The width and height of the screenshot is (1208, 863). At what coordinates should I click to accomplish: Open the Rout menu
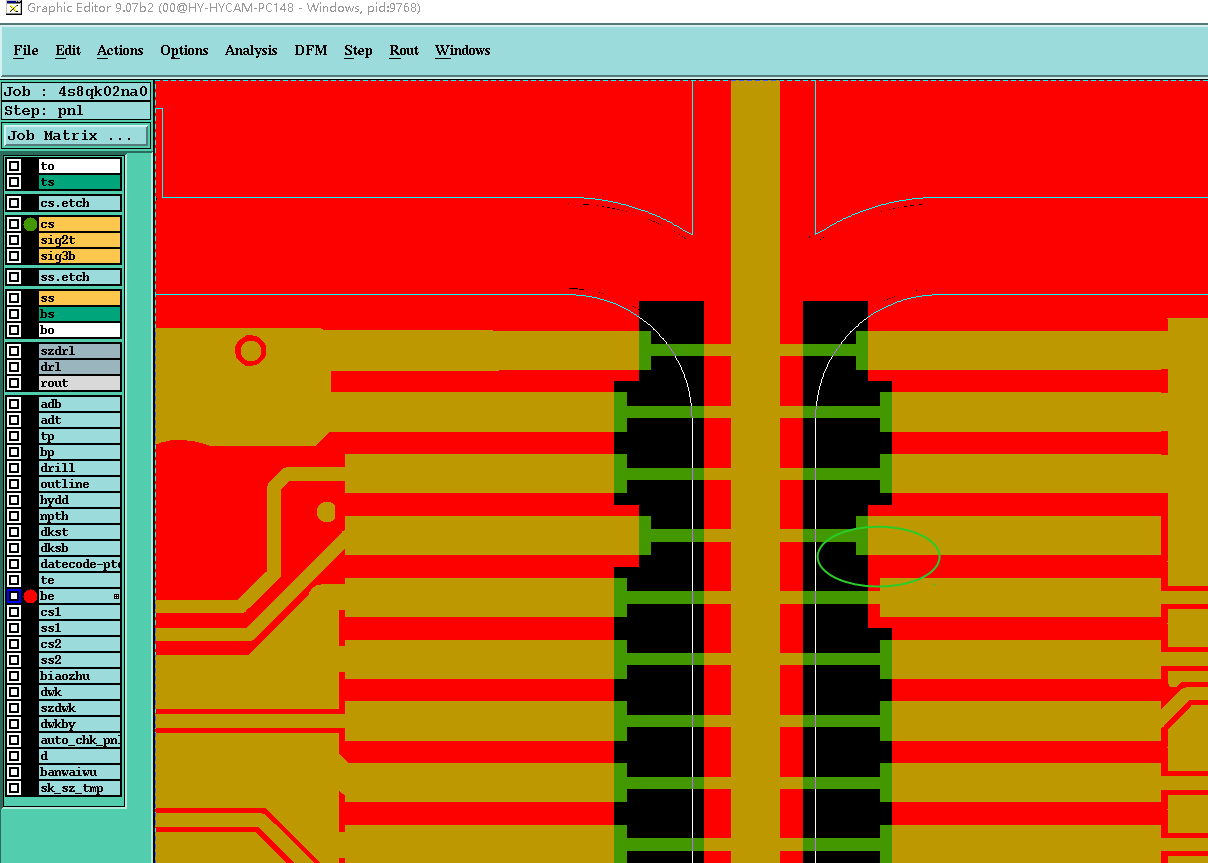tap(404, 50)
